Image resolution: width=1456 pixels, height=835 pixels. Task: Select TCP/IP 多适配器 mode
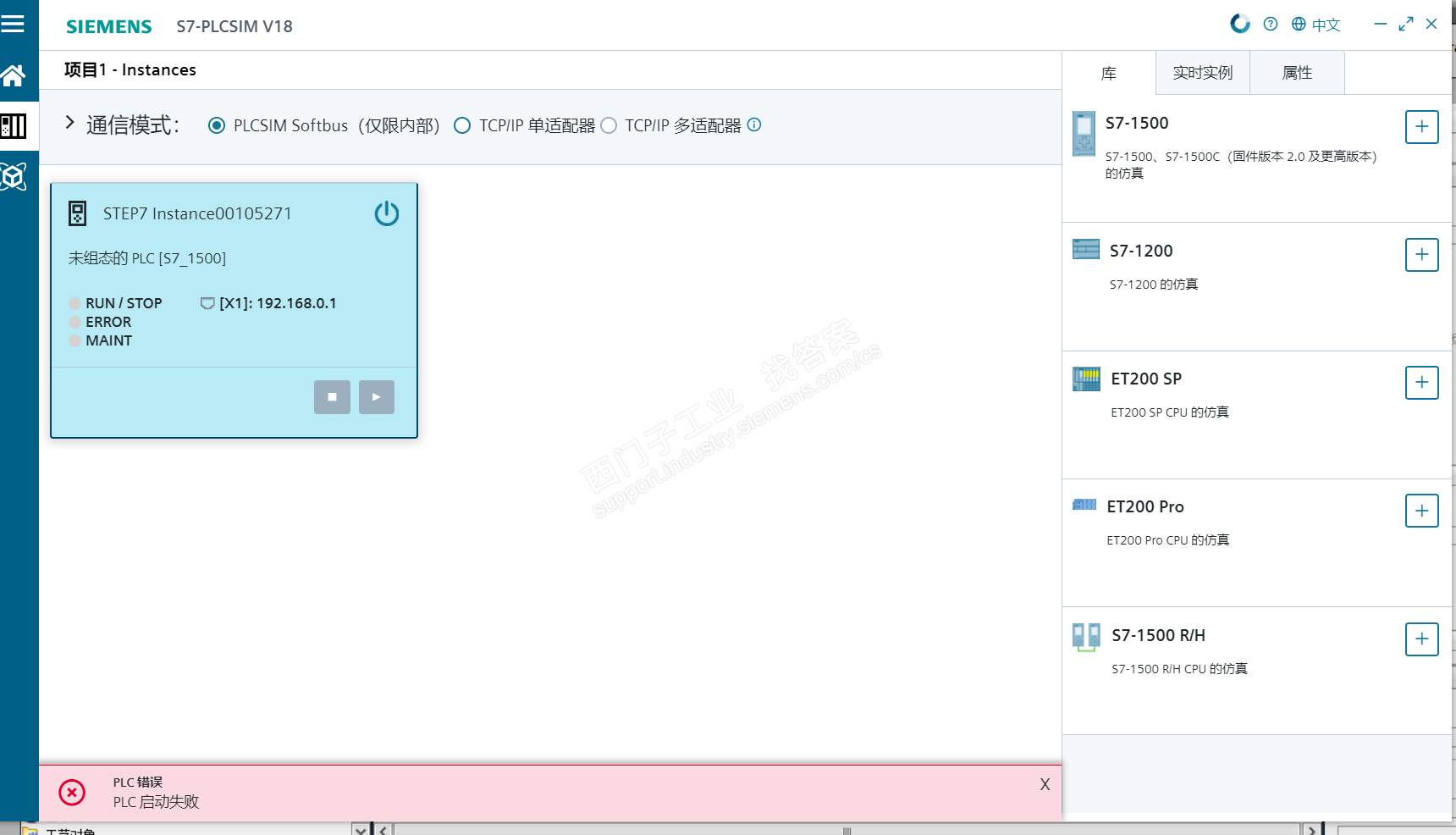coord(609,125)
